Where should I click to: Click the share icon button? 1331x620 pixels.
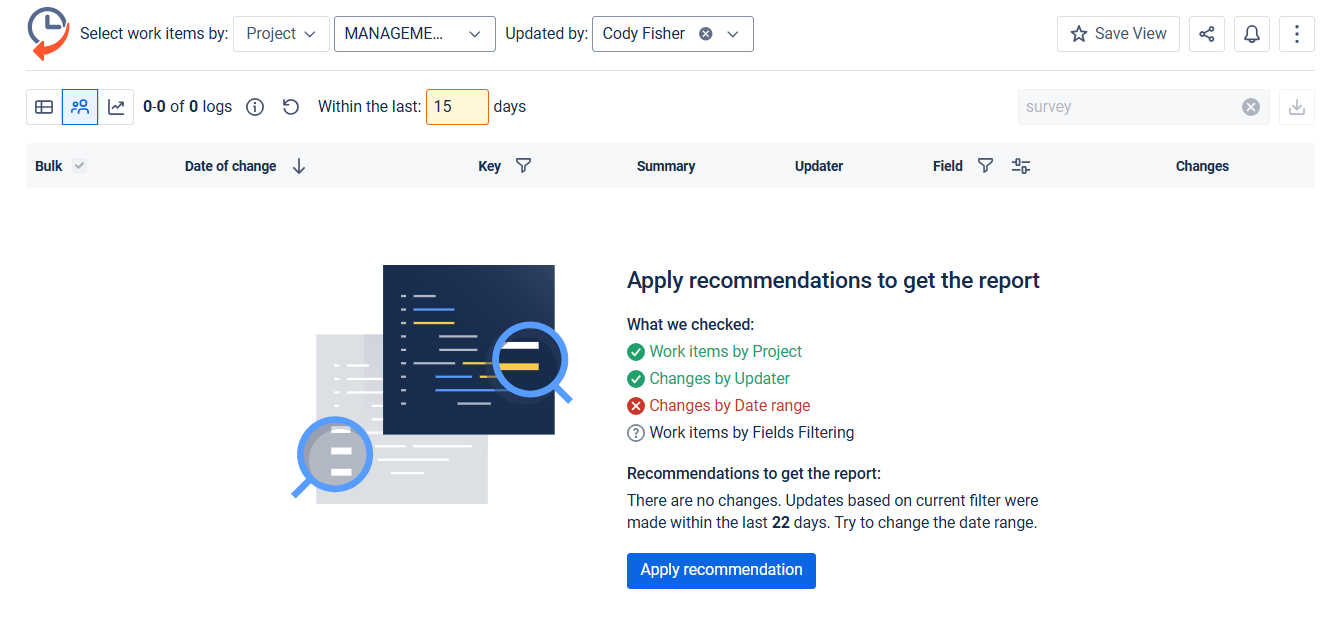tap(1207, 34)
